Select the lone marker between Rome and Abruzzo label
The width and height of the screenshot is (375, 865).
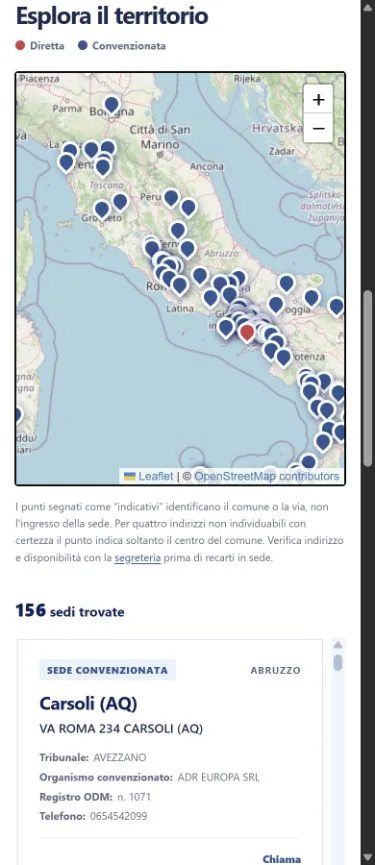click(x=200, y=275)
